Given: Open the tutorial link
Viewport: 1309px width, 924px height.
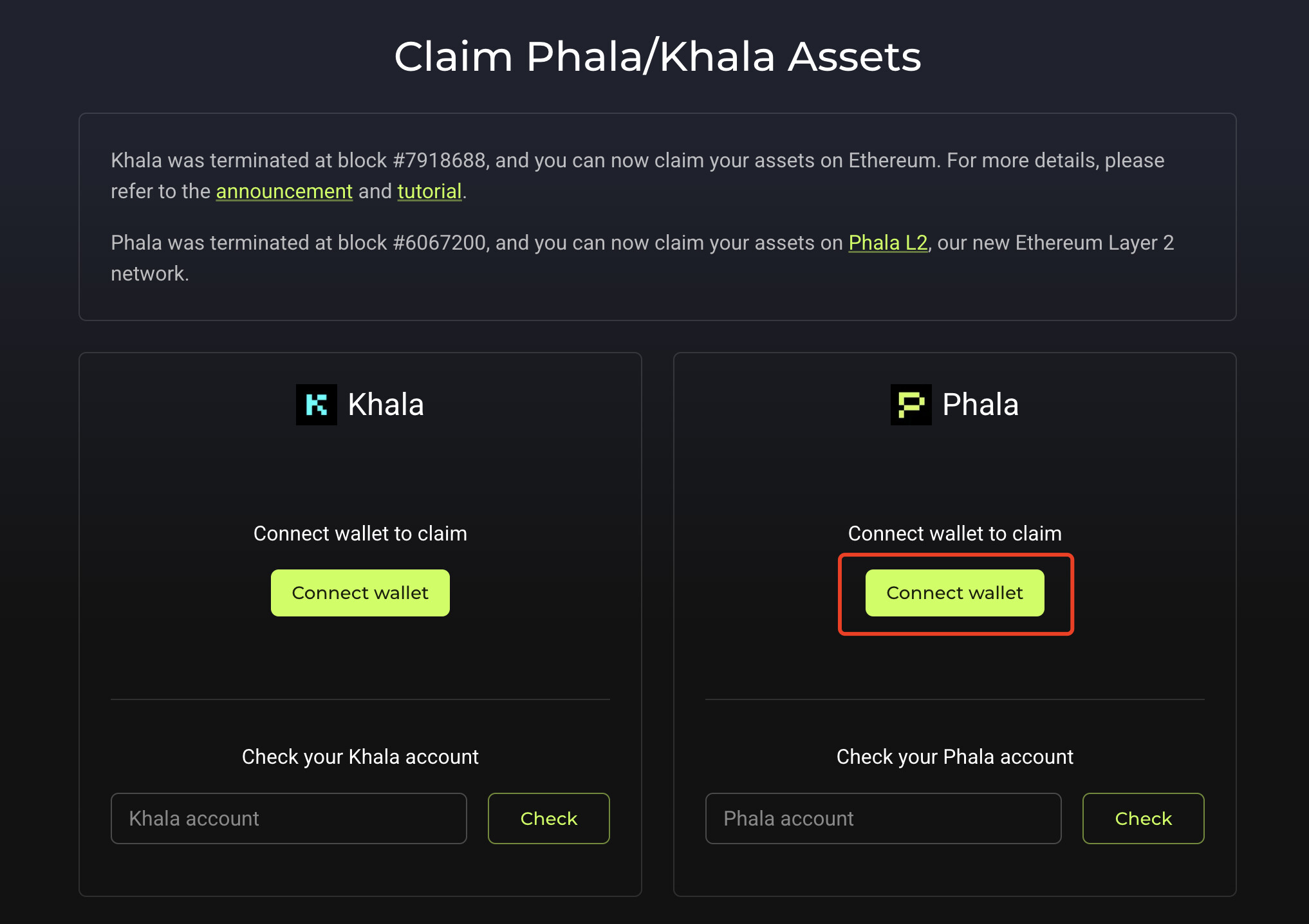Looking at the screenshot, I should 429,192.
